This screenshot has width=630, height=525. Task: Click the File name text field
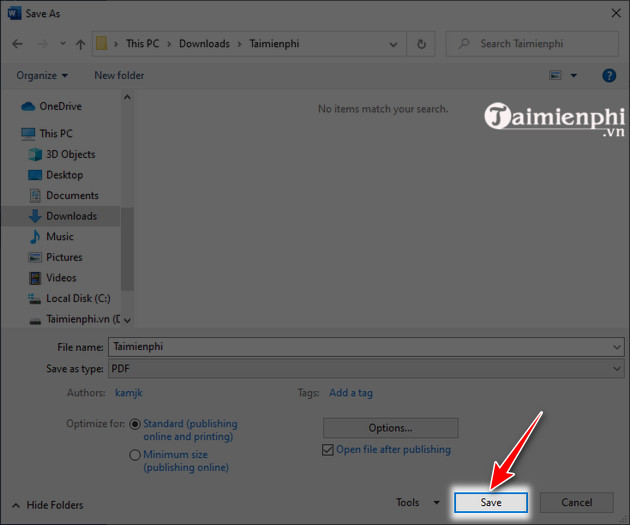point(366,347)
